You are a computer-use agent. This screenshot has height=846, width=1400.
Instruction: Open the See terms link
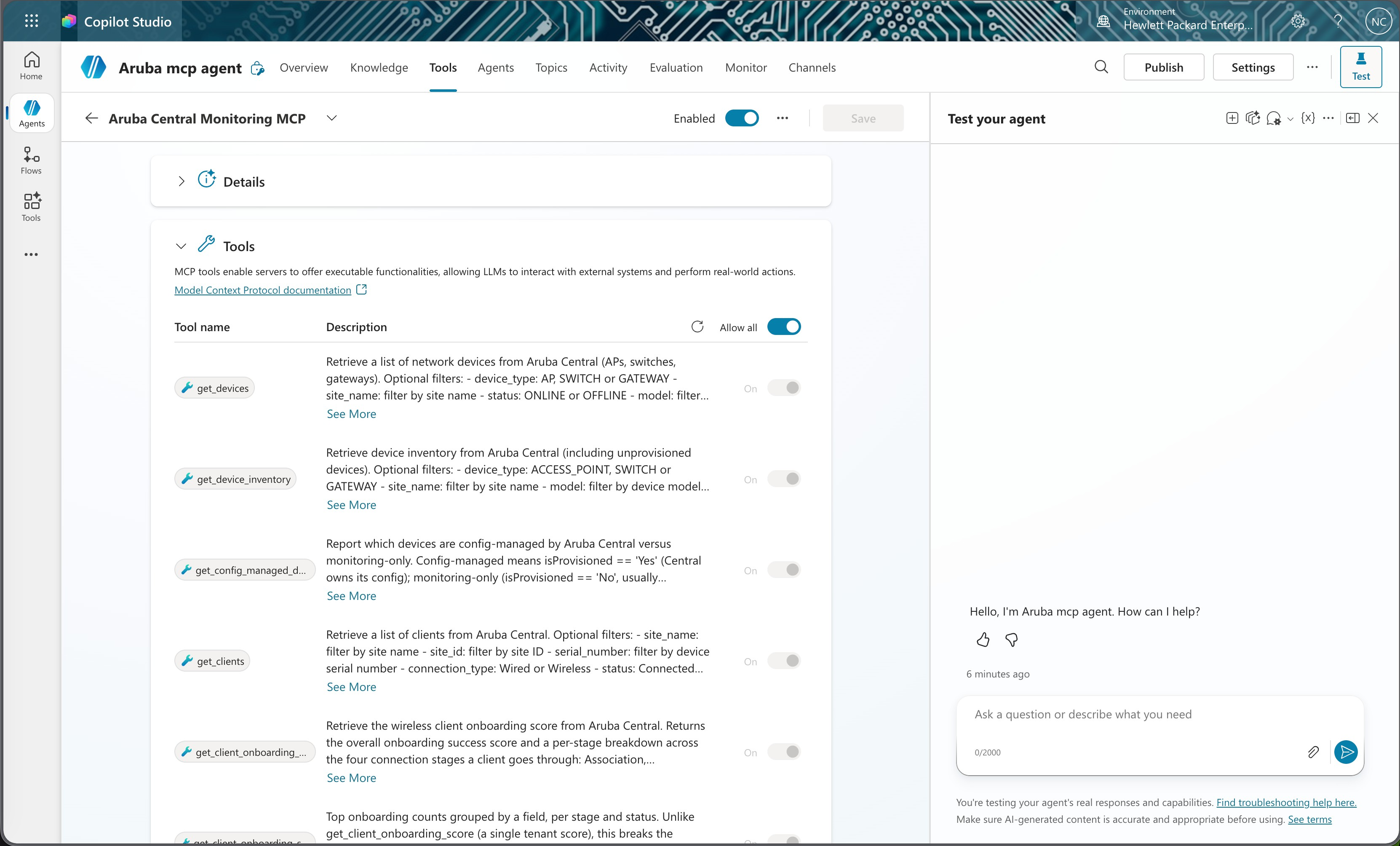pos(1309,819)
